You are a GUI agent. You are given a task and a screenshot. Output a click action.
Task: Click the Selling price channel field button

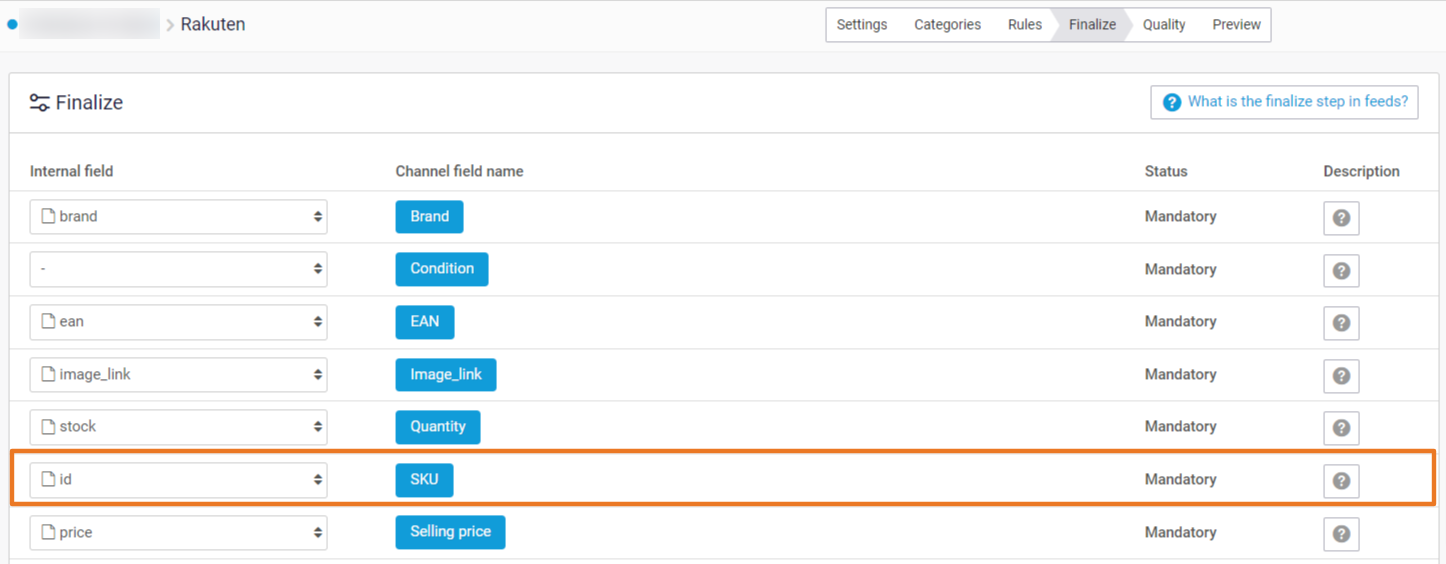pyautogui.click(x=450, y=532)
